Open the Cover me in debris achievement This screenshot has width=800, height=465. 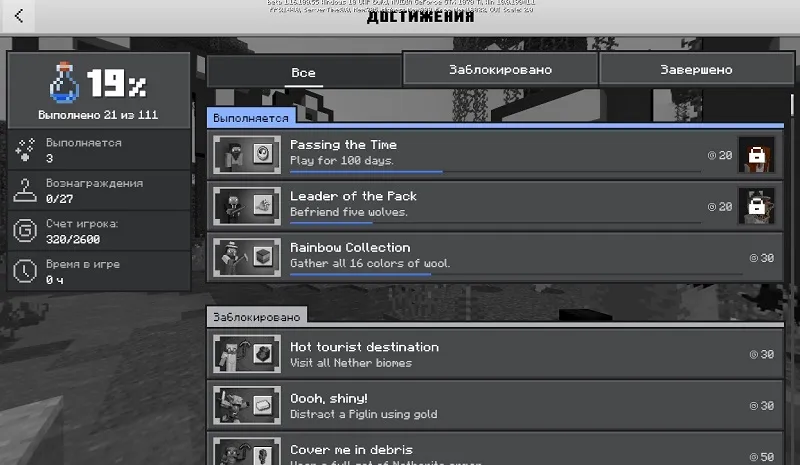[495, 450]
